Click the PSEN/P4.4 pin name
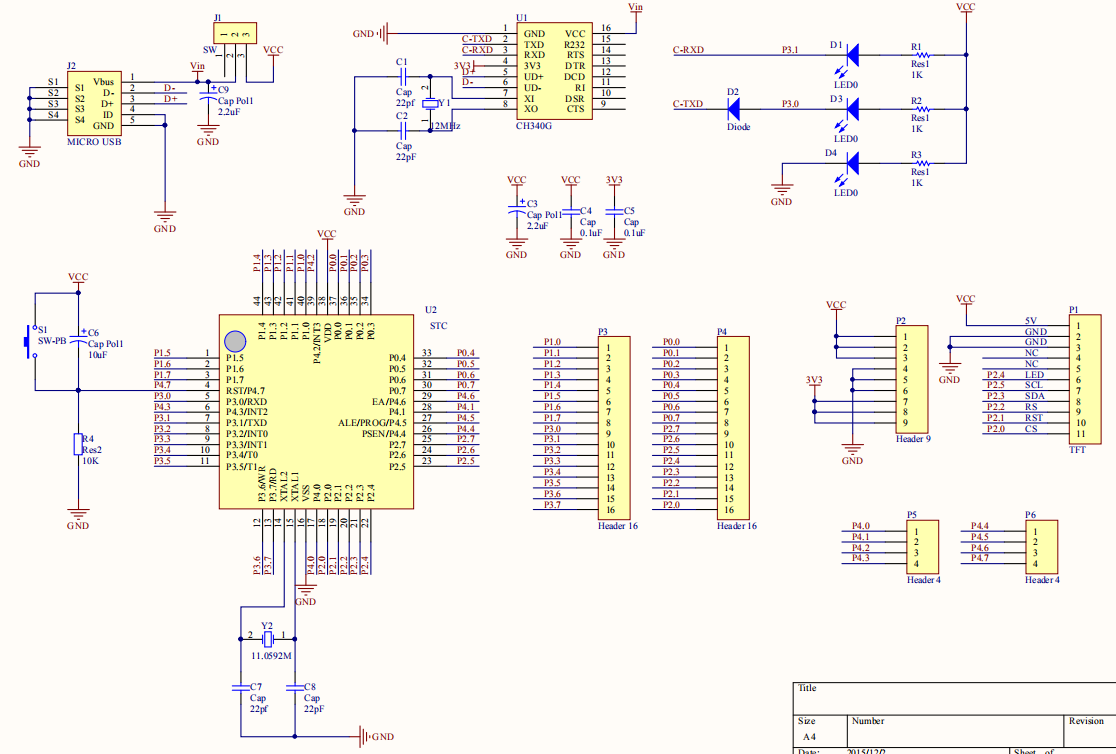This screenshot has height=754, width=1116. pyautogui.click(x=384, y=434)
